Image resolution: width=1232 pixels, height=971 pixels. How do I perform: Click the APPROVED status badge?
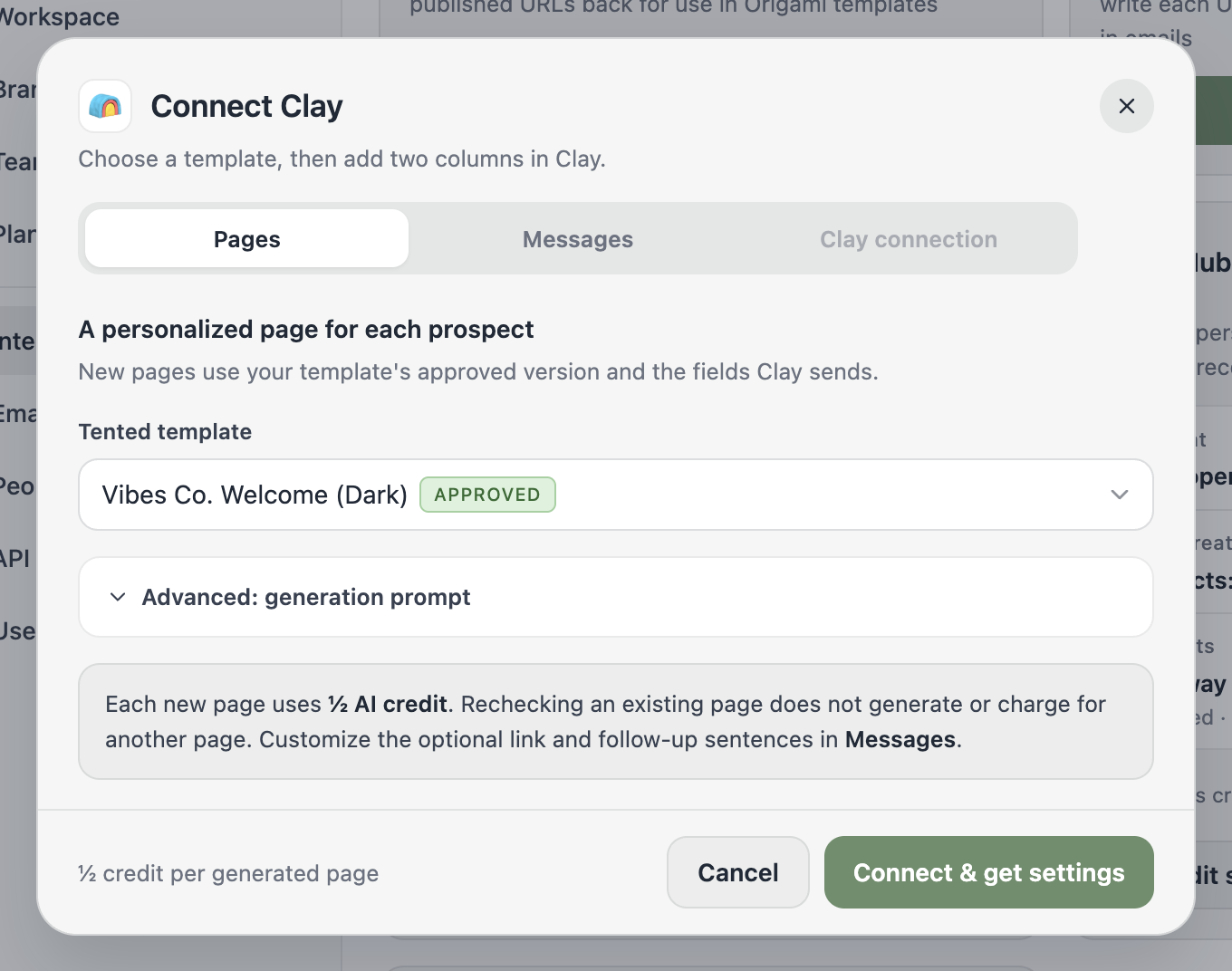tap(487, 495)
